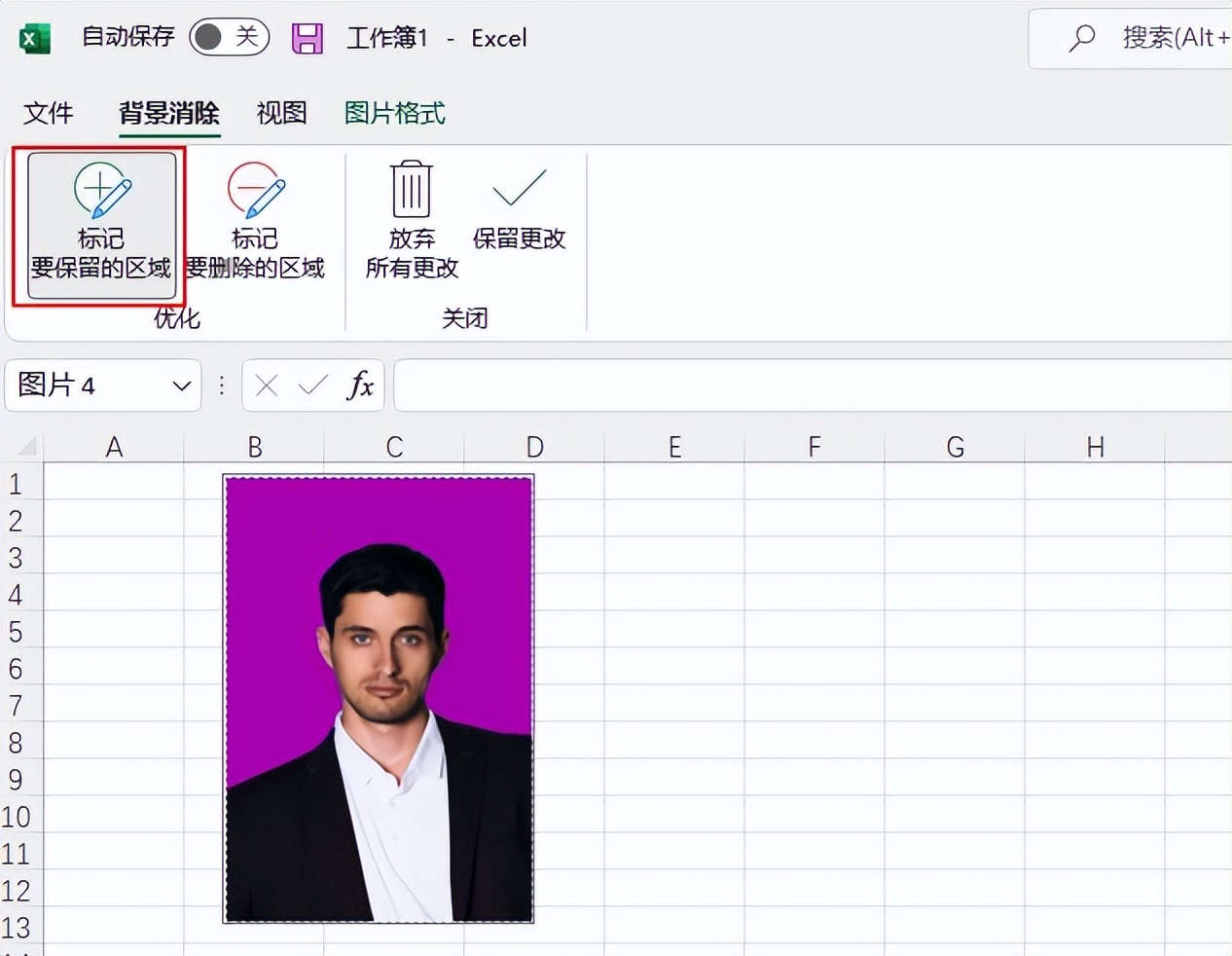Open the 文件 menu

click(49, 114)
